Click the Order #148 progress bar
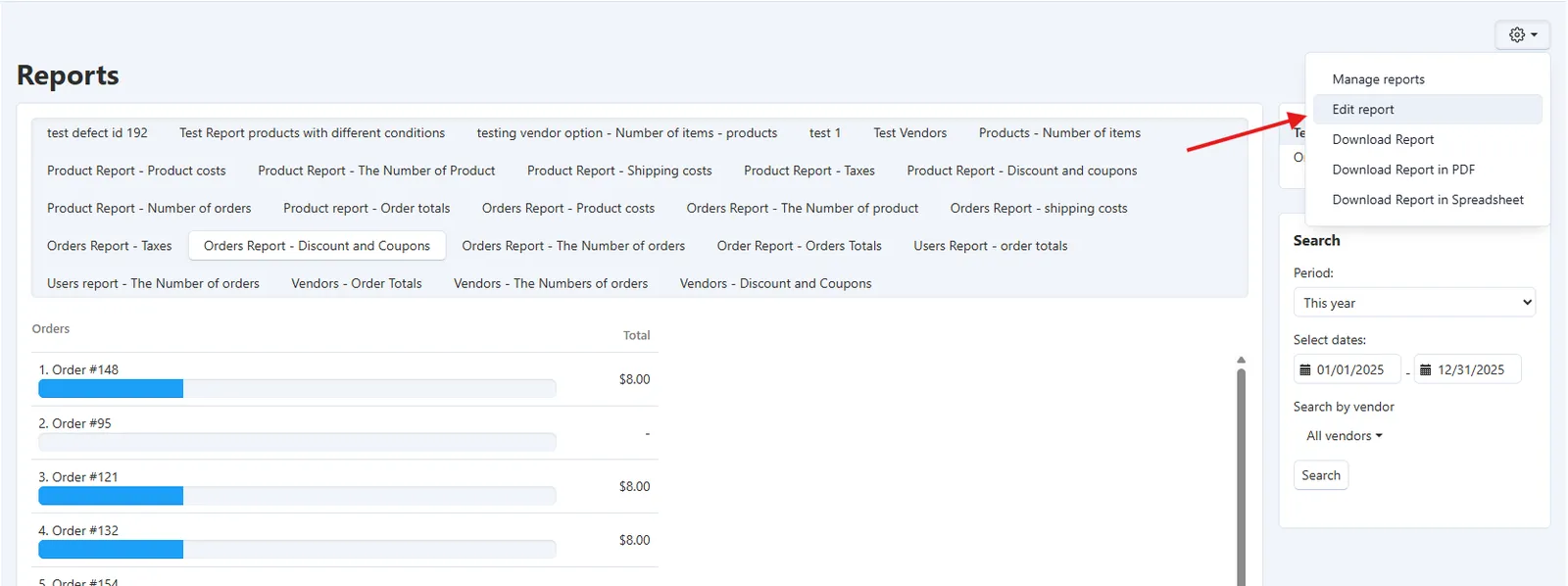 pos(297,389)
